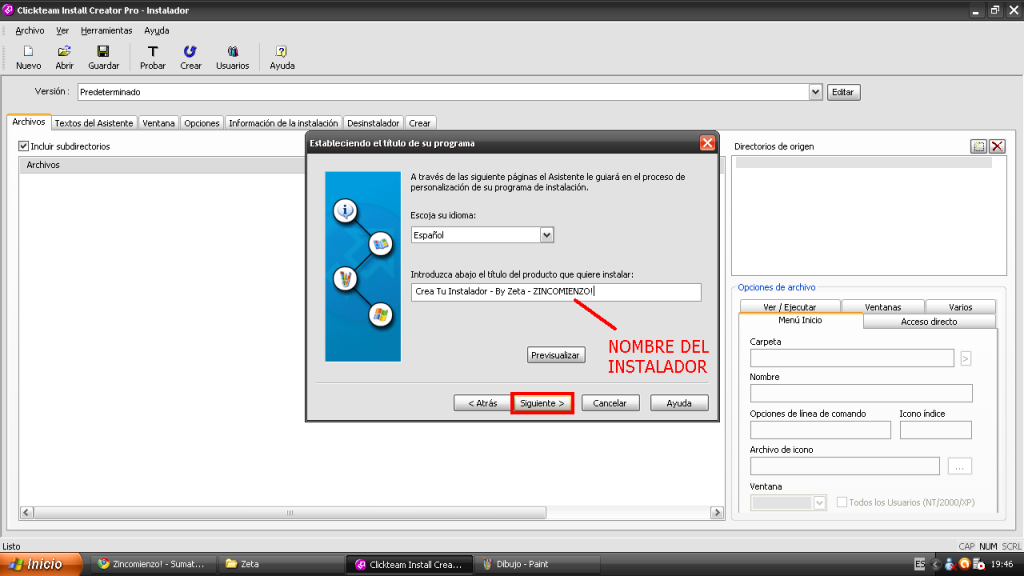
Task: Switch to Zincomienzo Chrome taskbar item
Action: pos(152,564)
